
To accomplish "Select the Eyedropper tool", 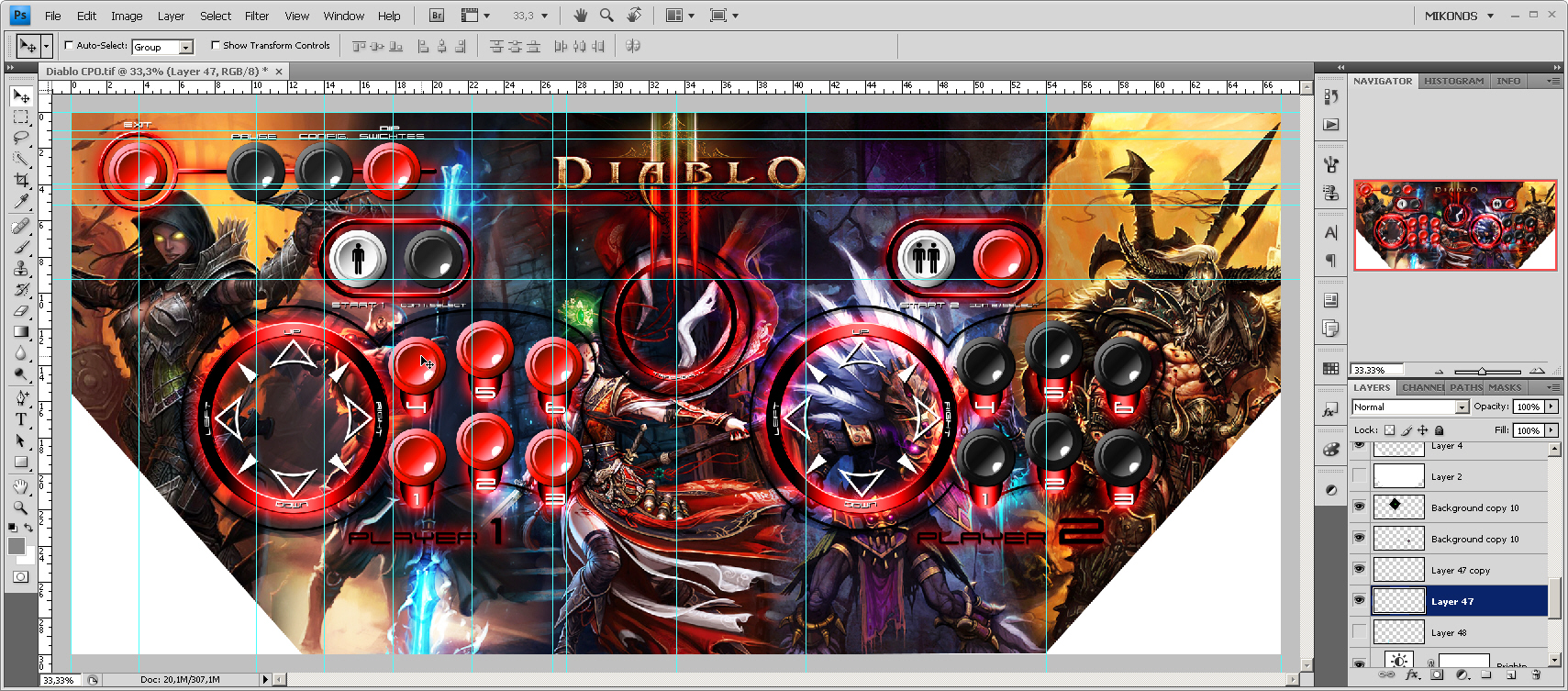I will point(20,201).
